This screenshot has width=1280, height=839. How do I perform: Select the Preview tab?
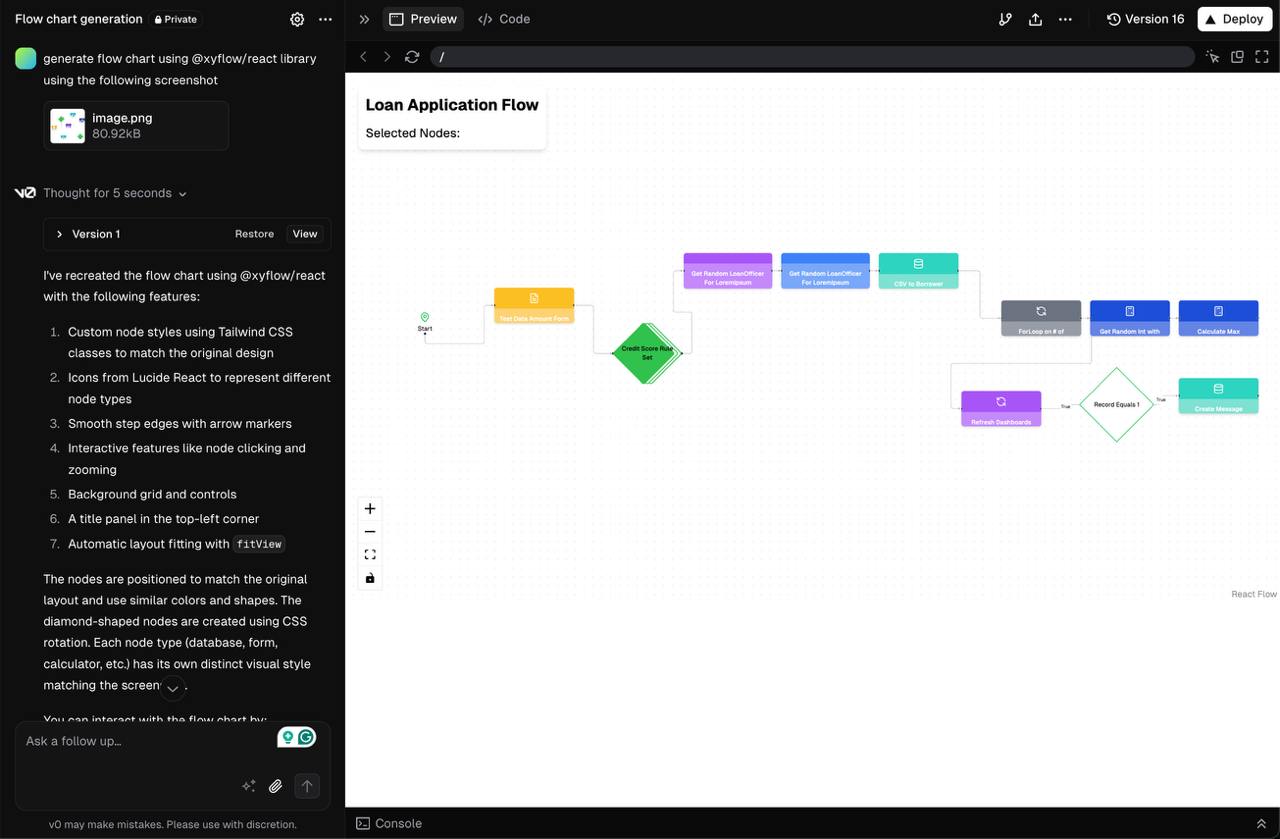(423, 19)
